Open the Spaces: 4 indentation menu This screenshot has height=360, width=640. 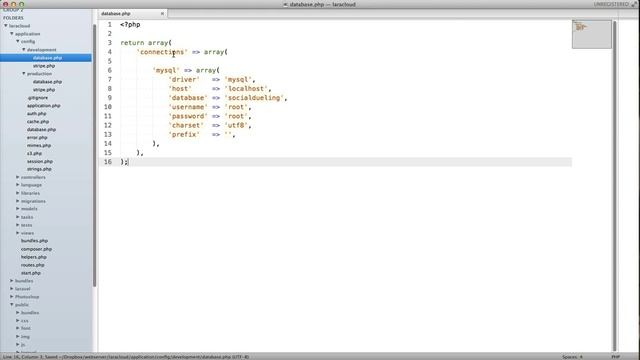point(572,357)
